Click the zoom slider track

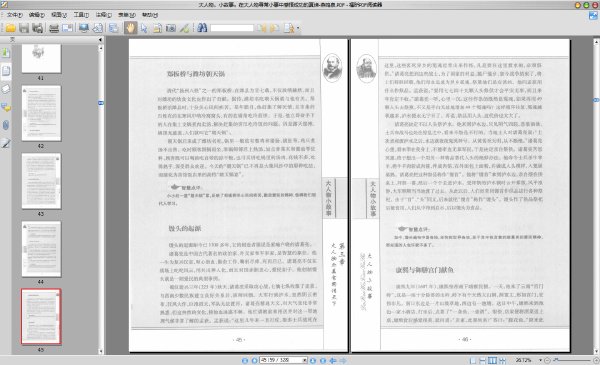572,360
